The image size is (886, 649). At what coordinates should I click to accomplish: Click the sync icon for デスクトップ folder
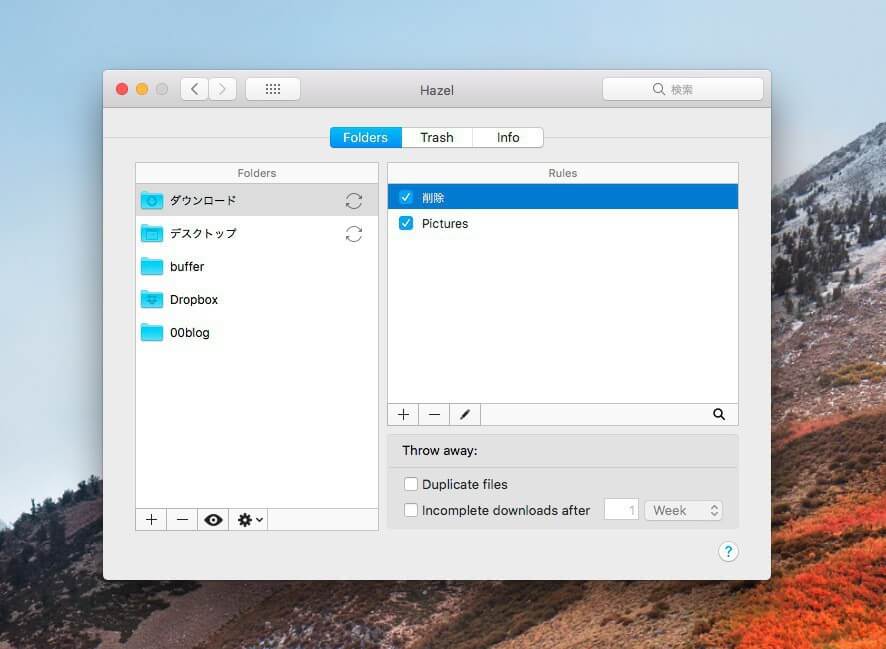pos(354,234)
